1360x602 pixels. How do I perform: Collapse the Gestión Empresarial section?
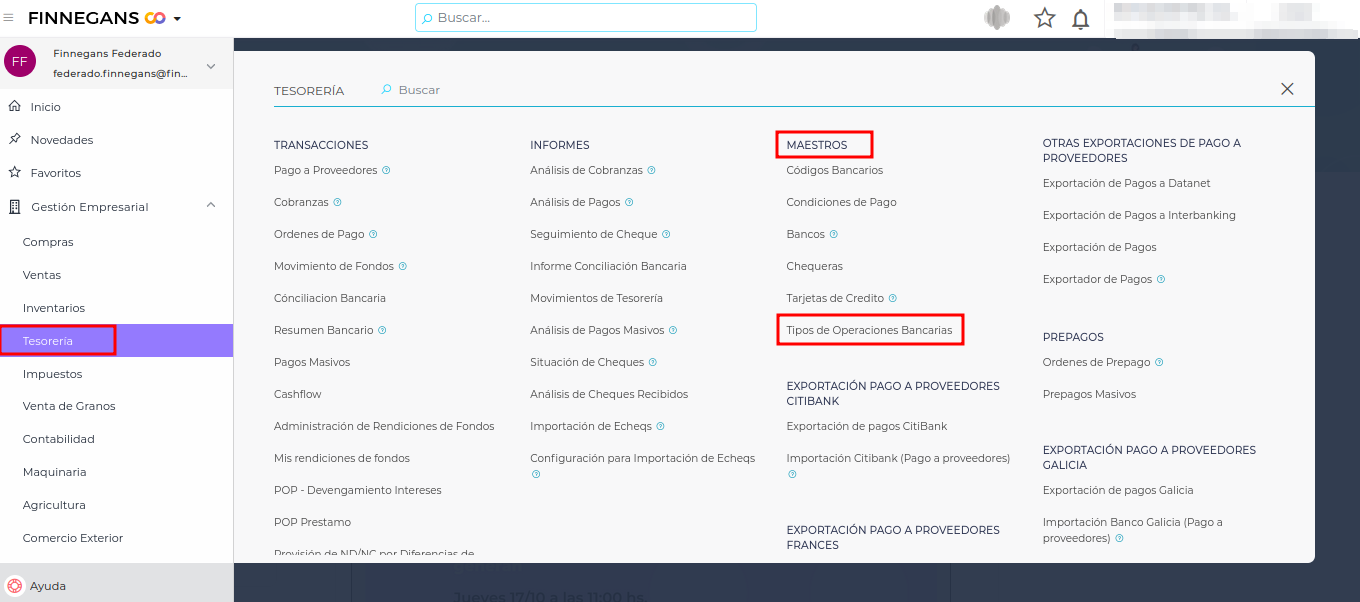[210, 206]
